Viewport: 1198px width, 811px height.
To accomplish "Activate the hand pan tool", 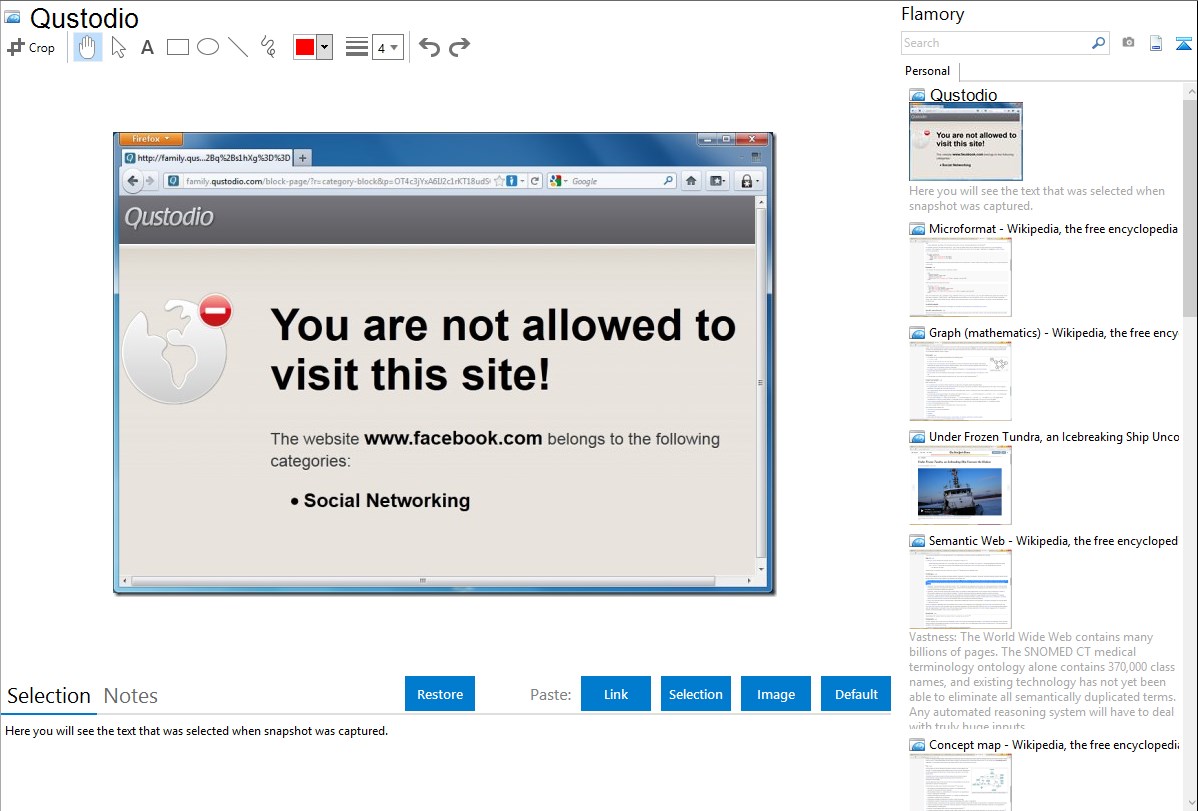I will click(x=87, y=47).
